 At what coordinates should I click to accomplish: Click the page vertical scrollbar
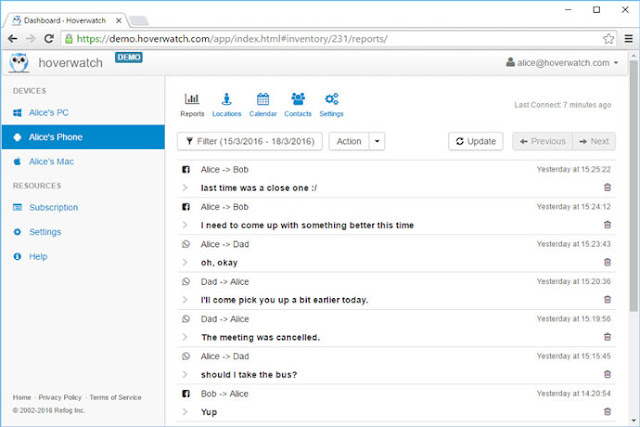click(x=633, y=186)
